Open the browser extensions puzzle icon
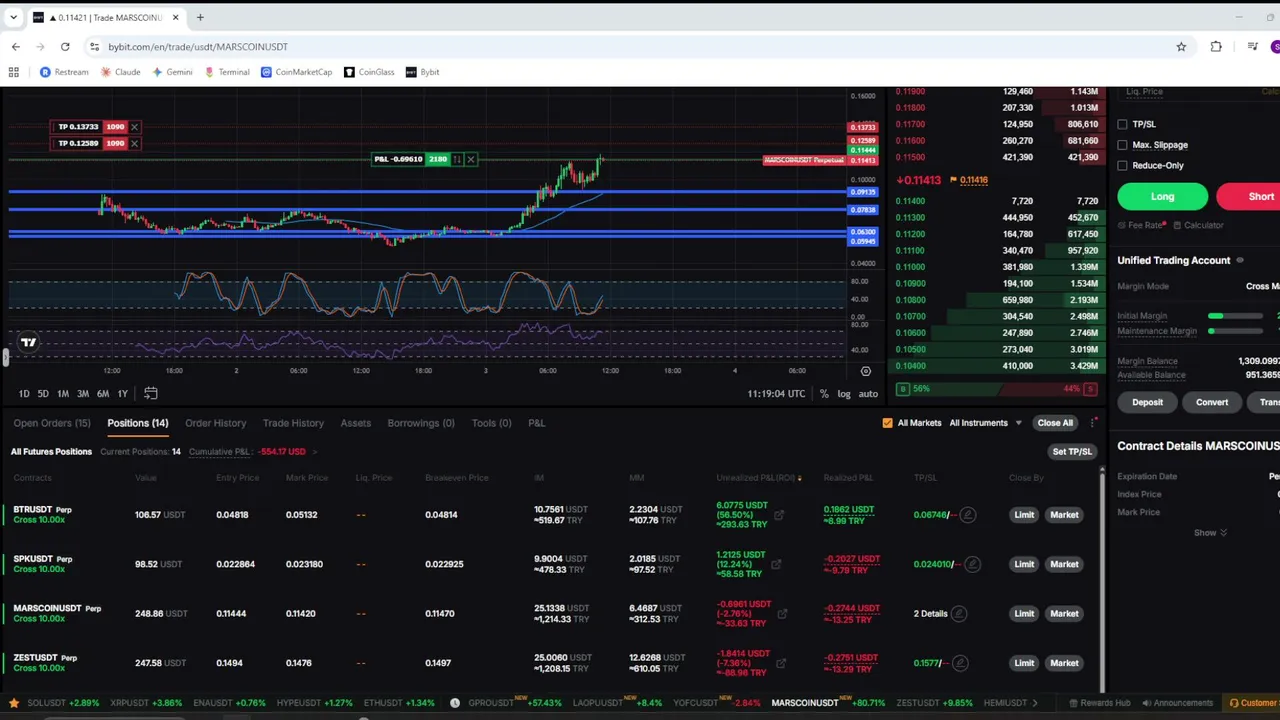 1216,47
